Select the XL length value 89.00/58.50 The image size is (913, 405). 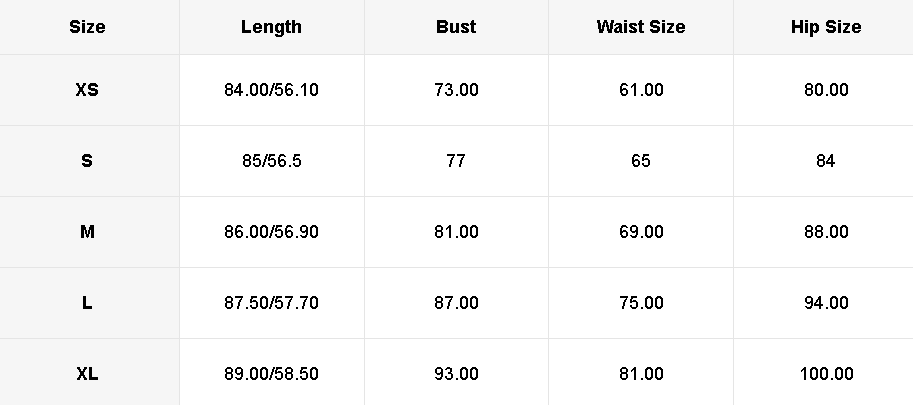[271, 374]
